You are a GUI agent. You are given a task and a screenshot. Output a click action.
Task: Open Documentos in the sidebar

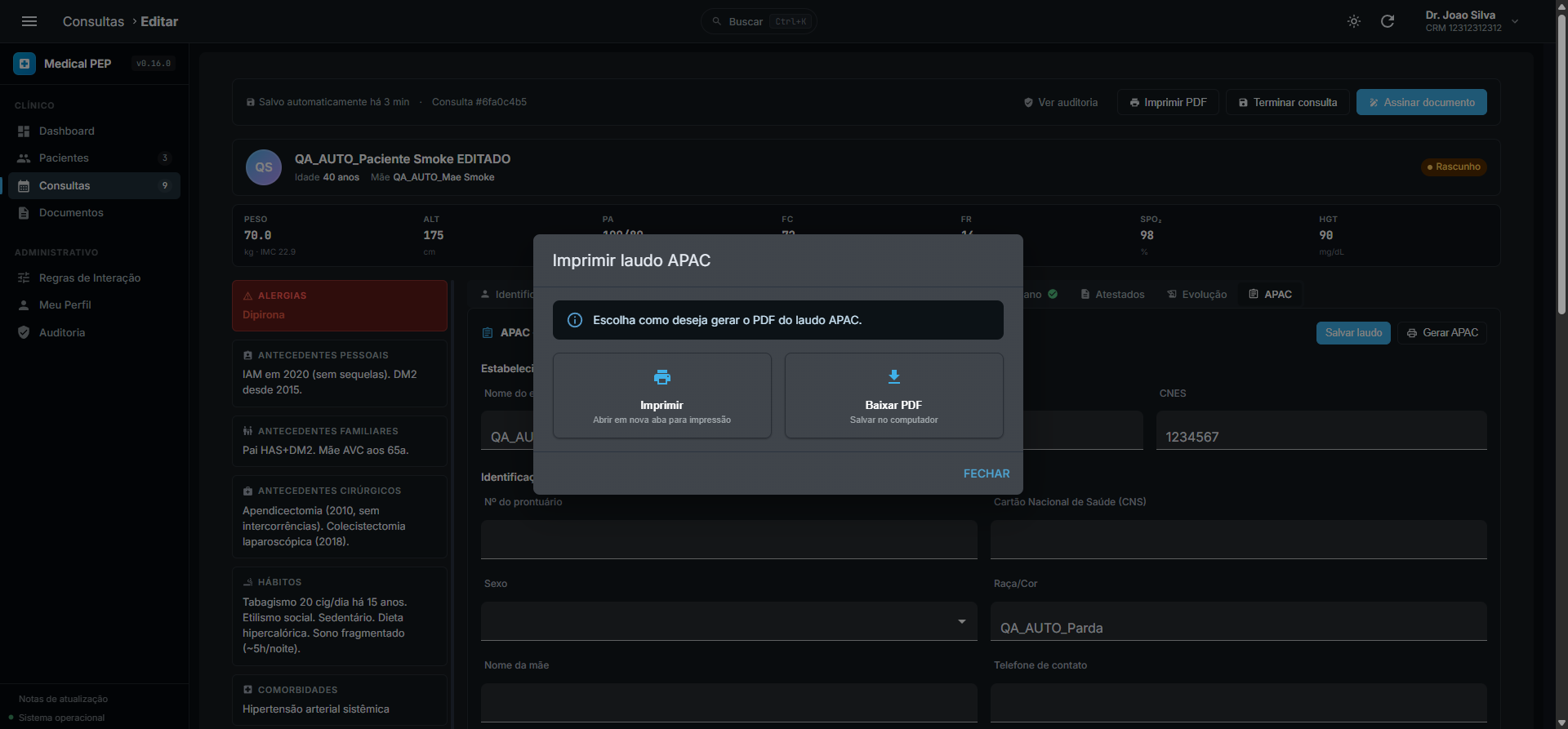pyautogui.click(x=95, y=212)
